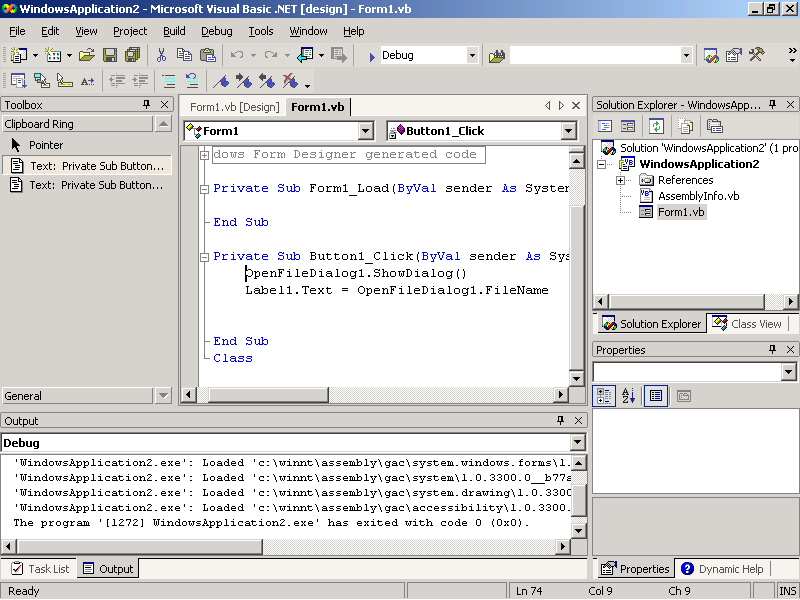Collapse the Form1_Load sub outline
This screenshot has width=800, height=600.
click(204, 189)
